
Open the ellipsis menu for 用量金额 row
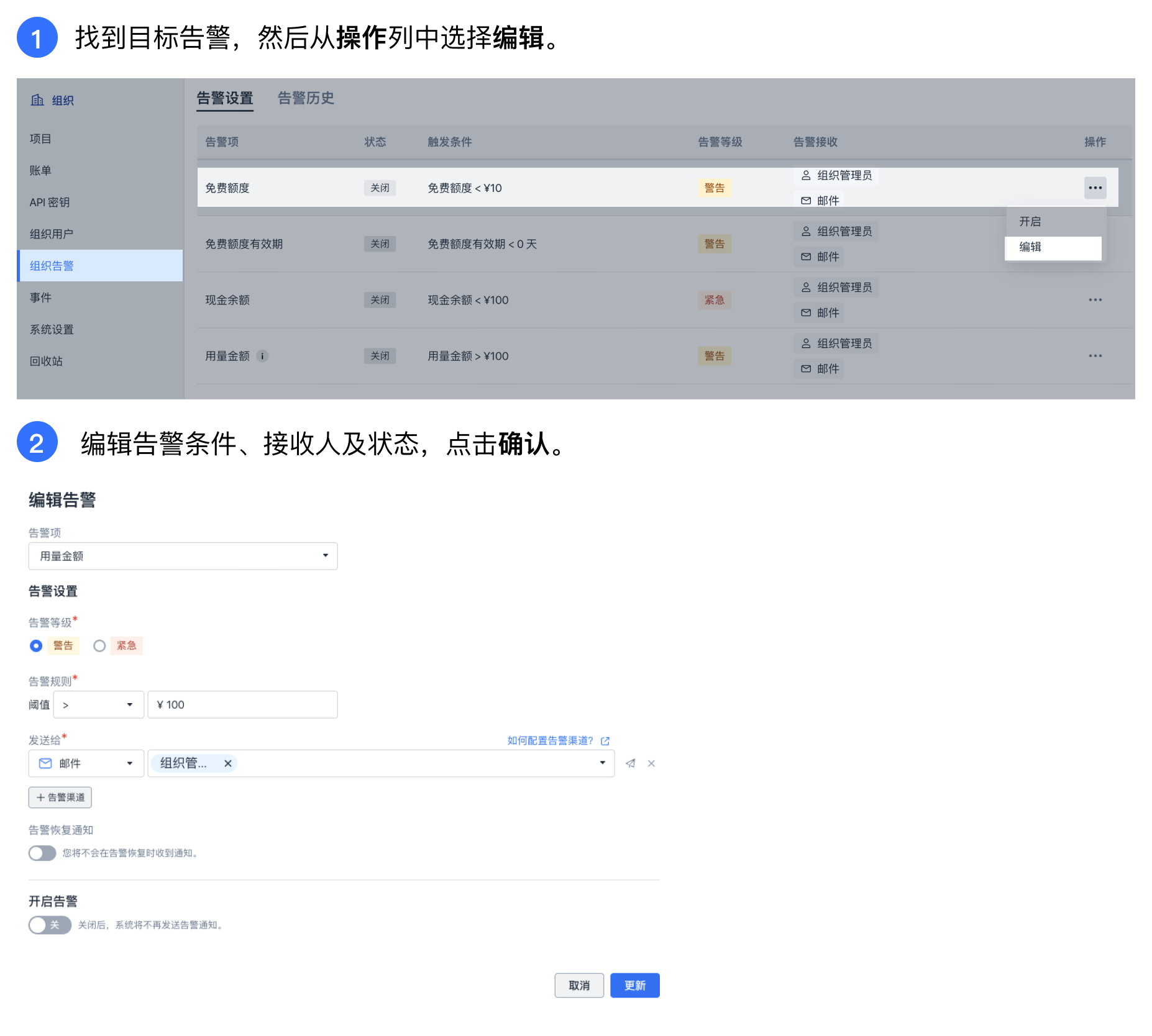[1095, 356]
